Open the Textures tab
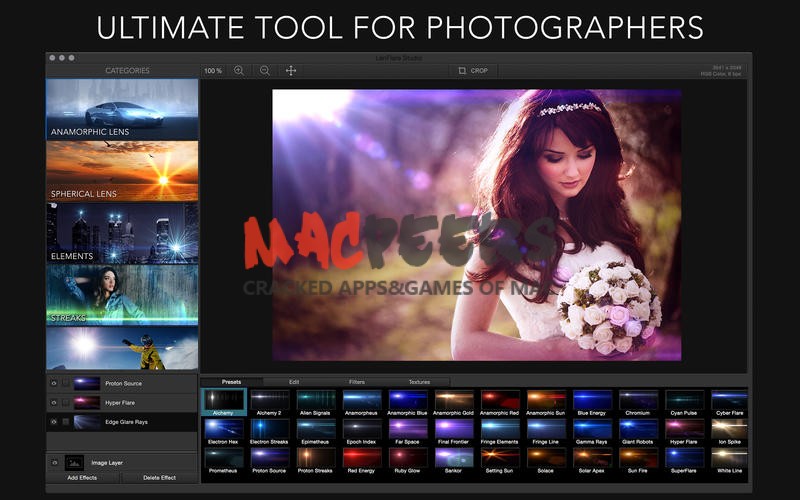This screenshot has height=500, width=800. [x=419, y=382]
